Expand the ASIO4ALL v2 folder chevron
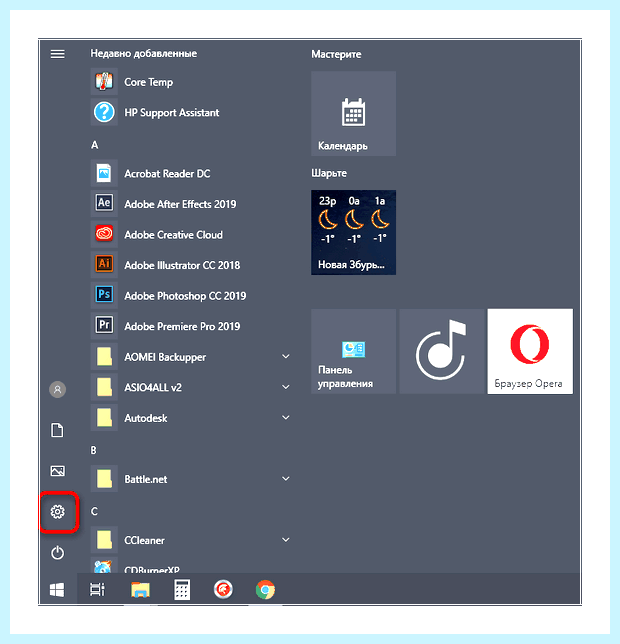Image resolution: width=620 pixels, height=644 pixels. (x=286, y=387)
